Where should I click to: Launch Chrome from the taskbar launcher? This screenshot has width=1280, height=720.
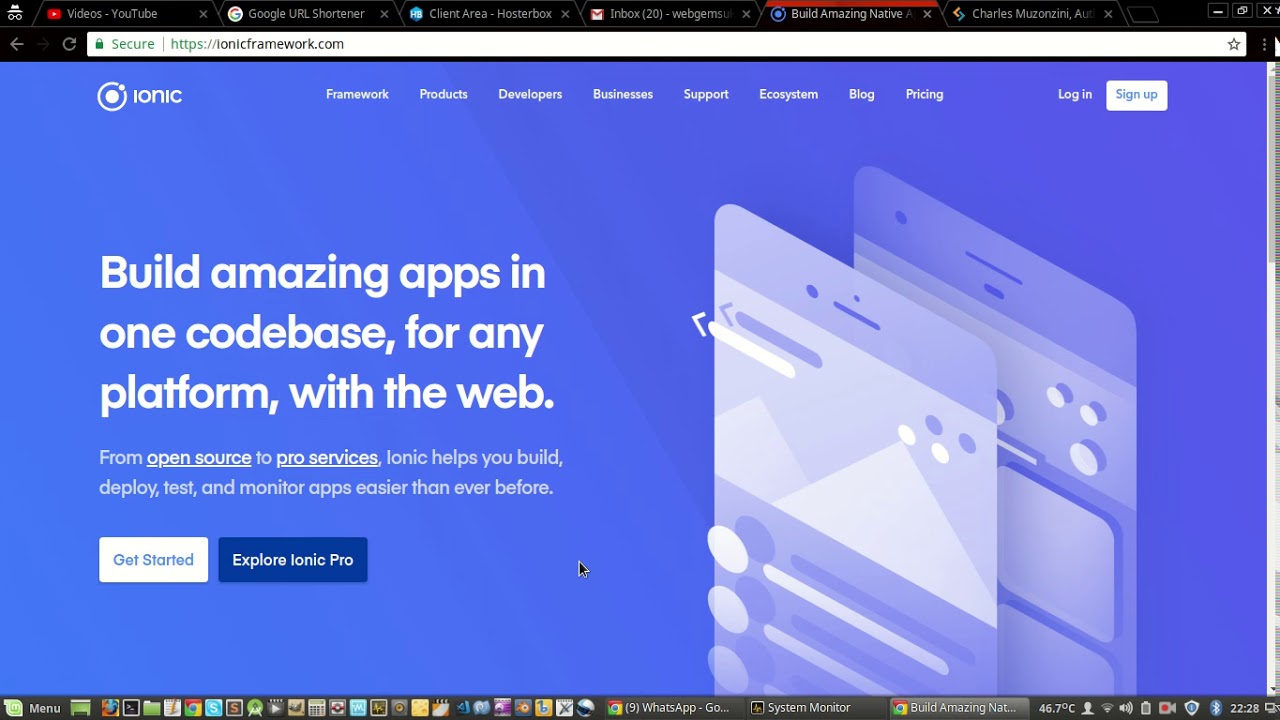tap(193, 708)
